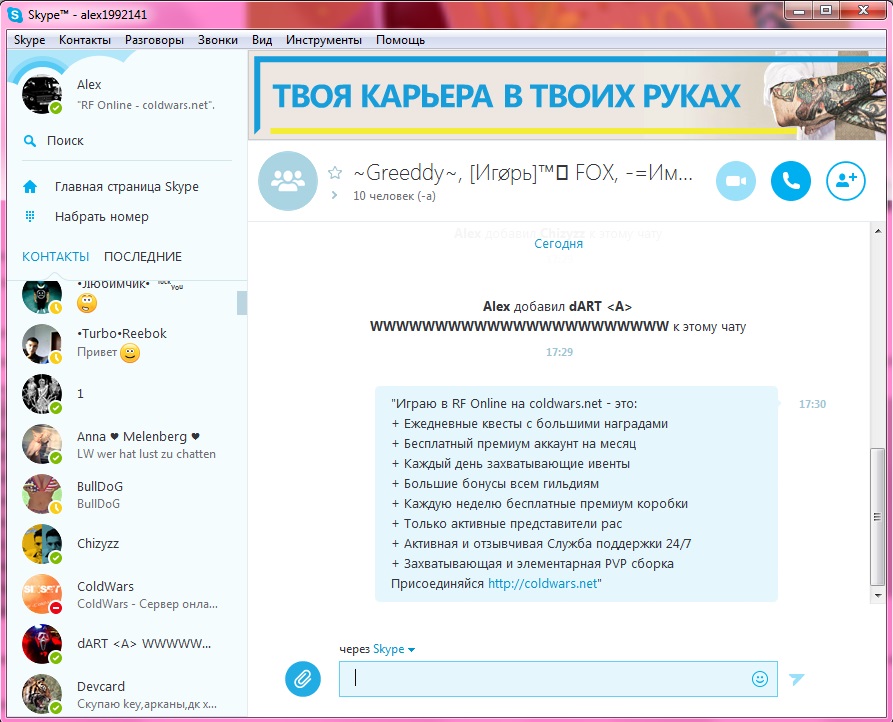Open the Skype menu
The height and width of the screenshot is (722, 893).
[30, 40]
